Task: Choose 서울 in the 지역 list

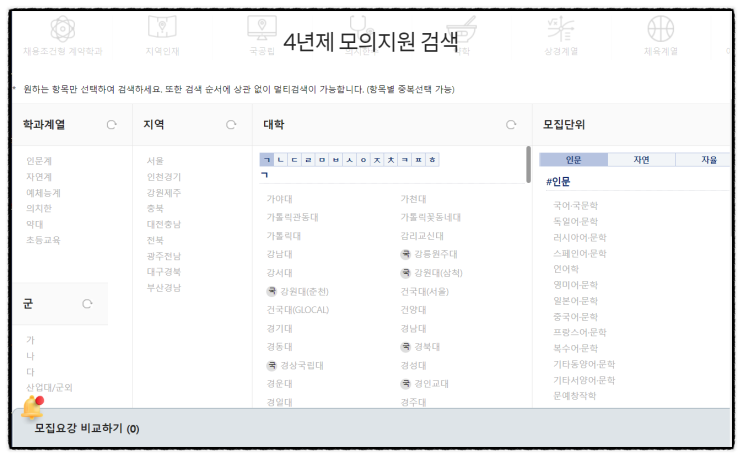Action: pos(155,161)
